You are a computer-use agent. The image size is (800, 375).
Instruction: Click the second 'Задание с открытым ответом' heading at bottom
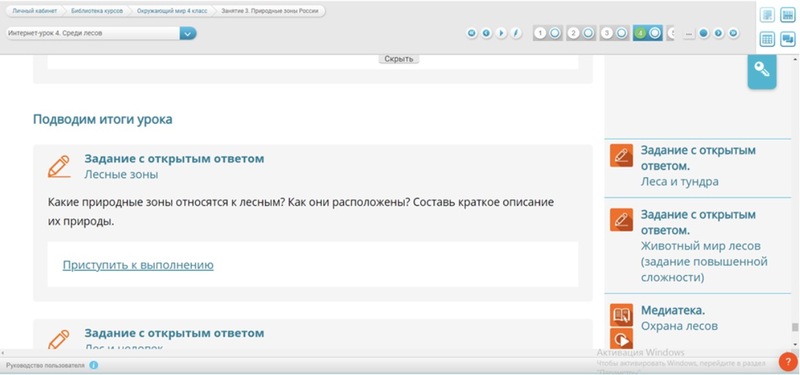coord(174,333)
